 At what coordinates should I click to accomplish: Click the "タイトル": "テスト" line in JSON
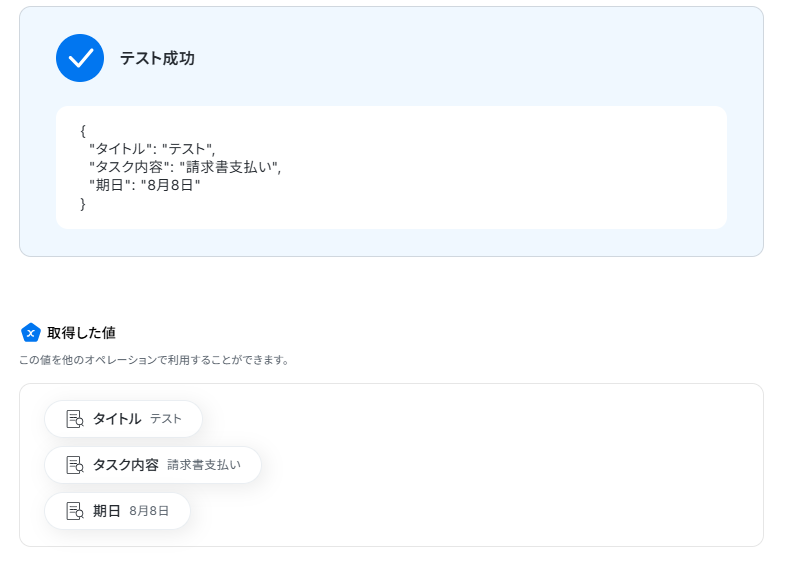[x=152, y=149]
